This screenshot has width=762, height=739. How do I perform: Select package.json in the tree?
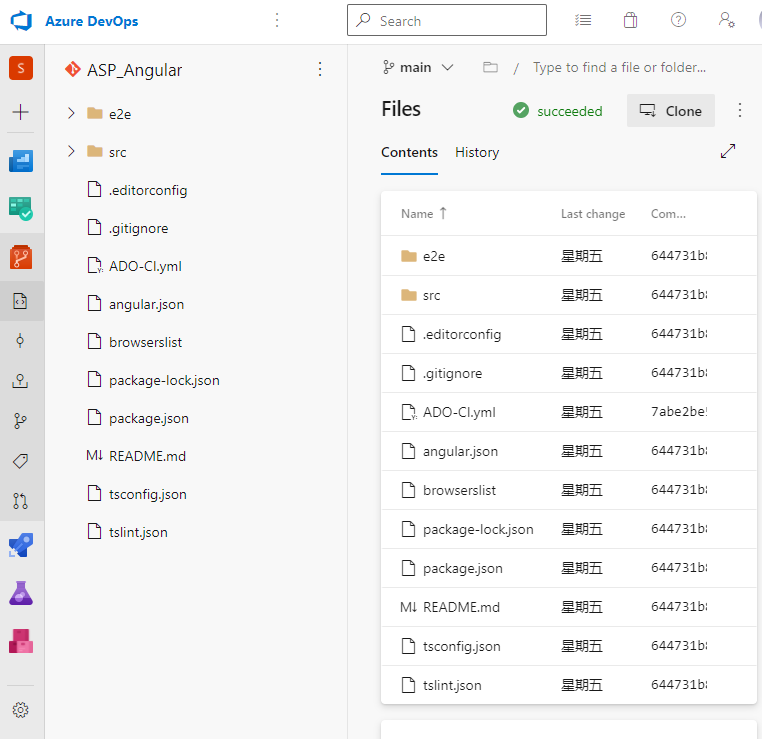pos(149,418)
